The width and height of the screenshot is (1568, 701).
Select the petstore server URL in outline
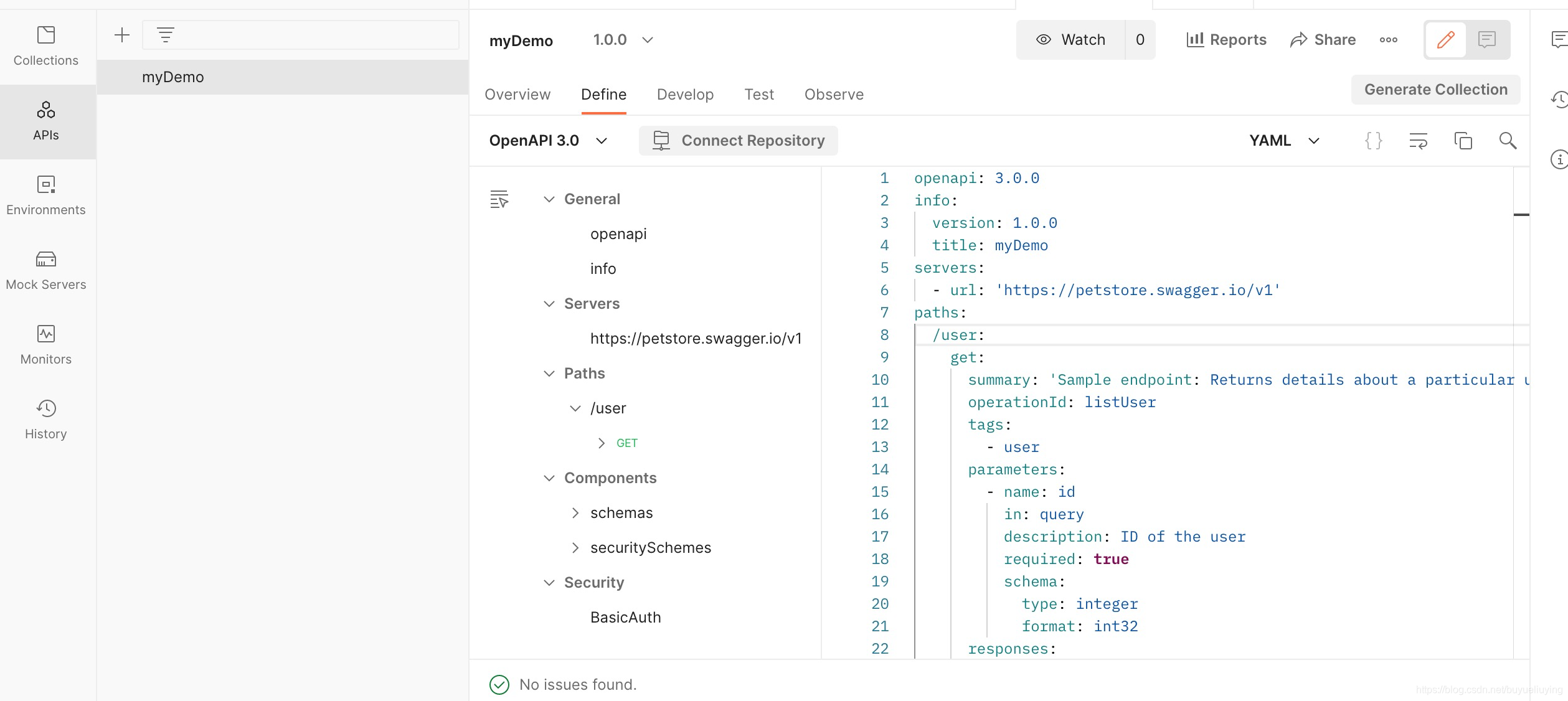click(x=696, y=339)
